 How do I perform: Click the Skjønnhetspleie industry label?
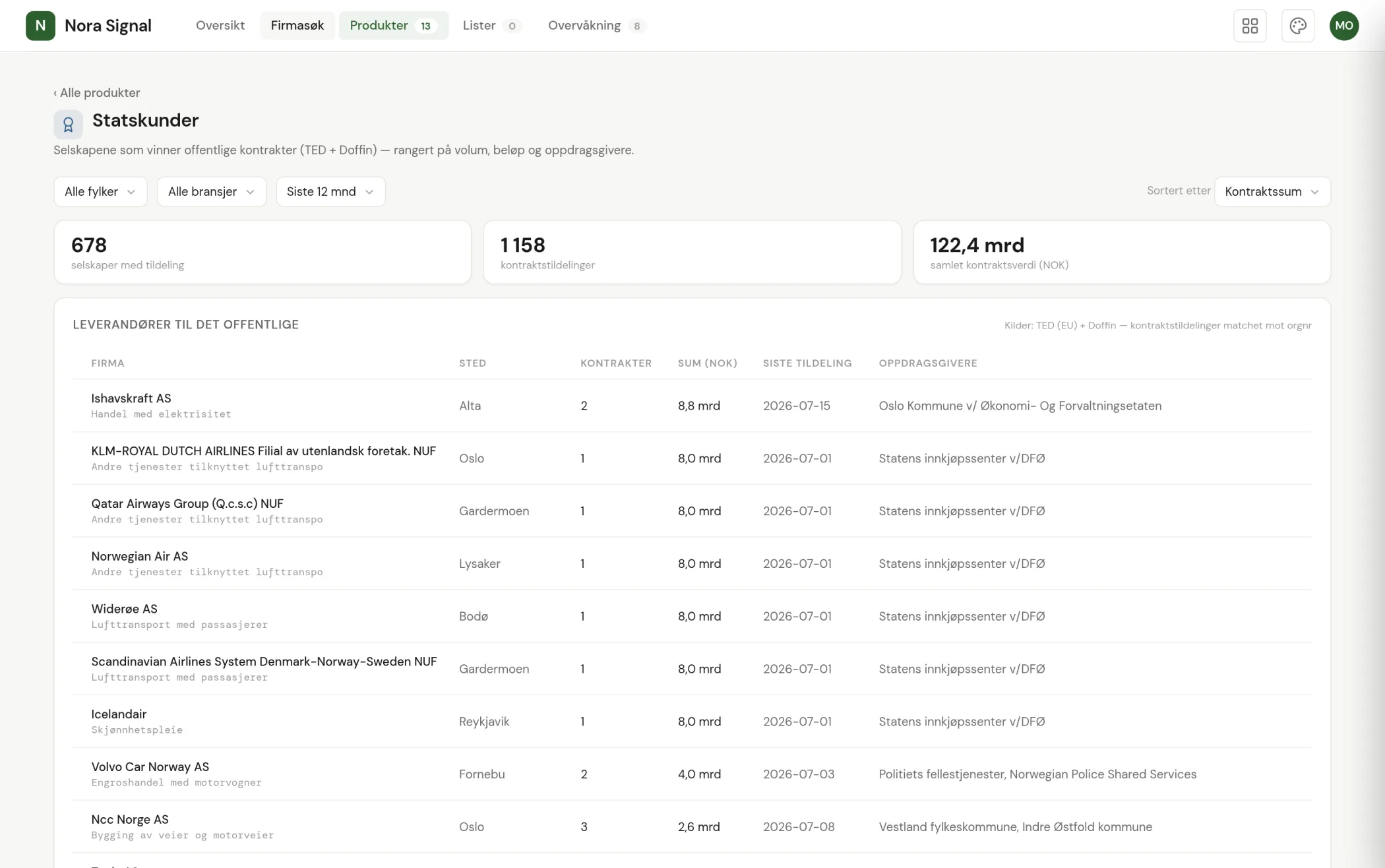137,730
